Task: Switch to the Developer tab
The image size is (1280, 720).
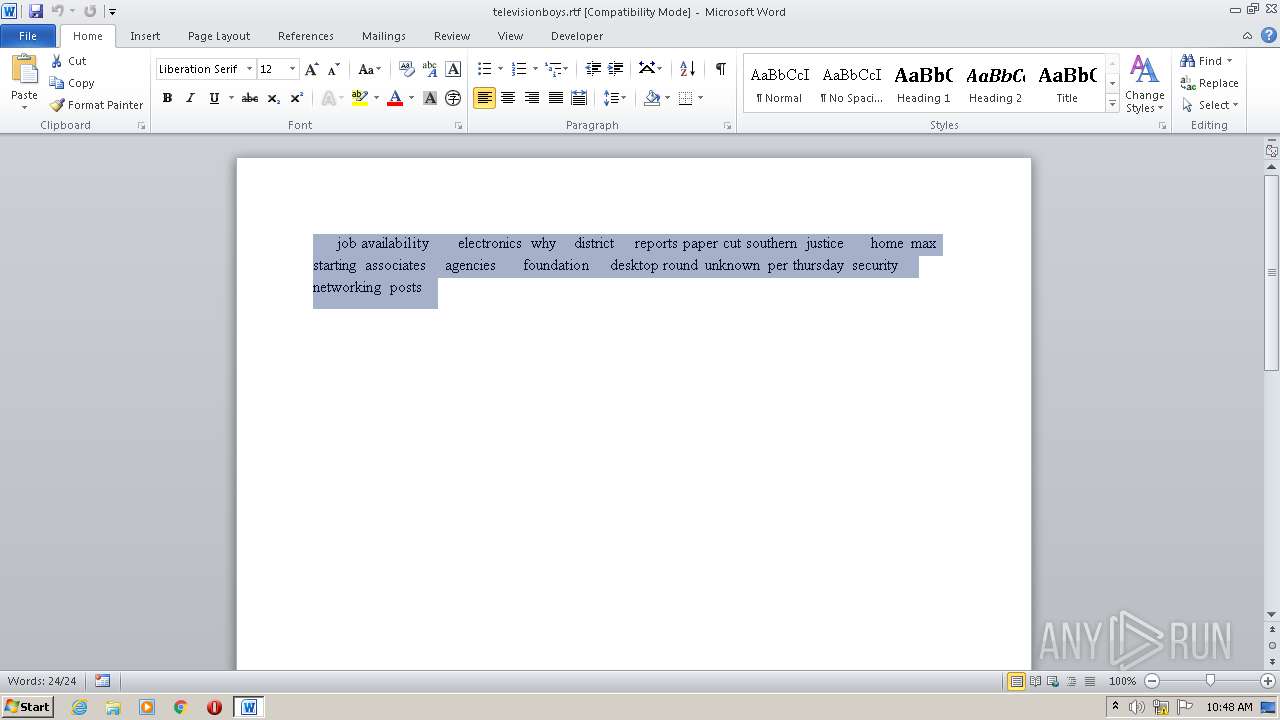Action: pyautogui.click(x=577, y=36)
